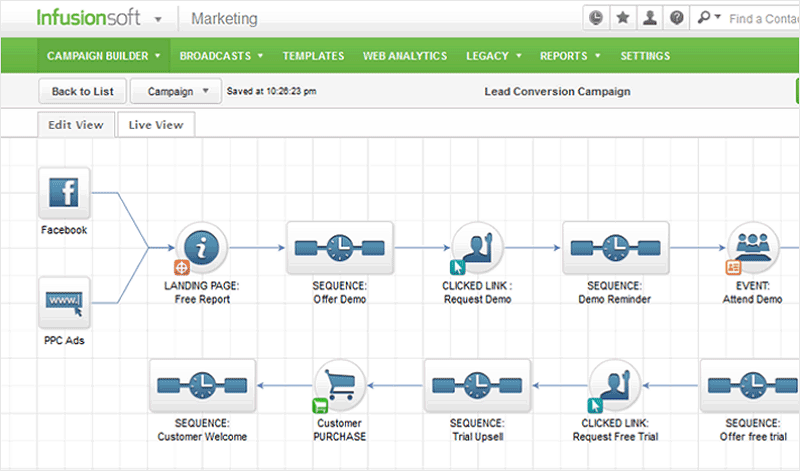
Task: Select the Customer Purchase cart goal icon
Action: [340, 385]
